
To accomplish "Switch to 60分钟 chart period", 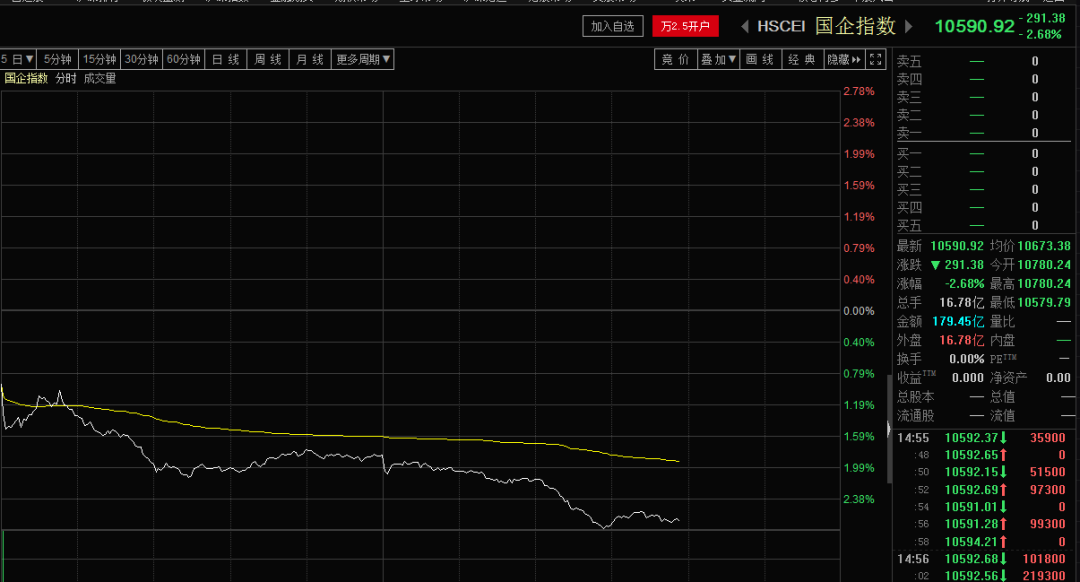I will 183,60.
